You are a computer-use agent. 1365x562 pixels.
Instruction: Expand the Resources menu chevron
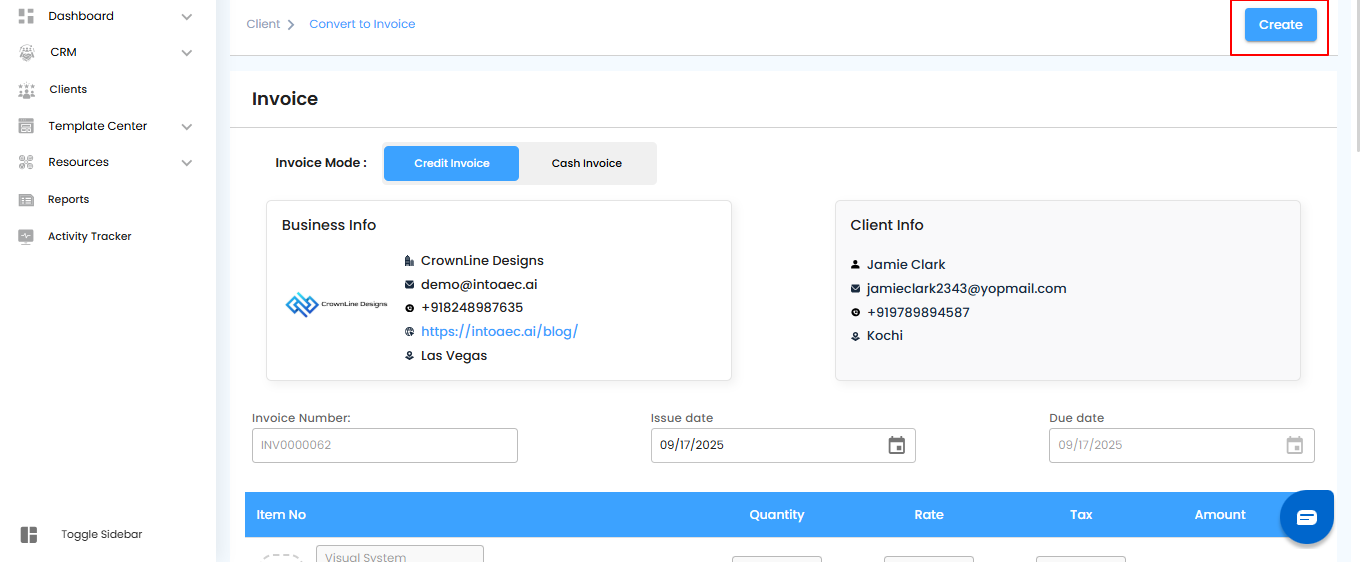[187, 163]
